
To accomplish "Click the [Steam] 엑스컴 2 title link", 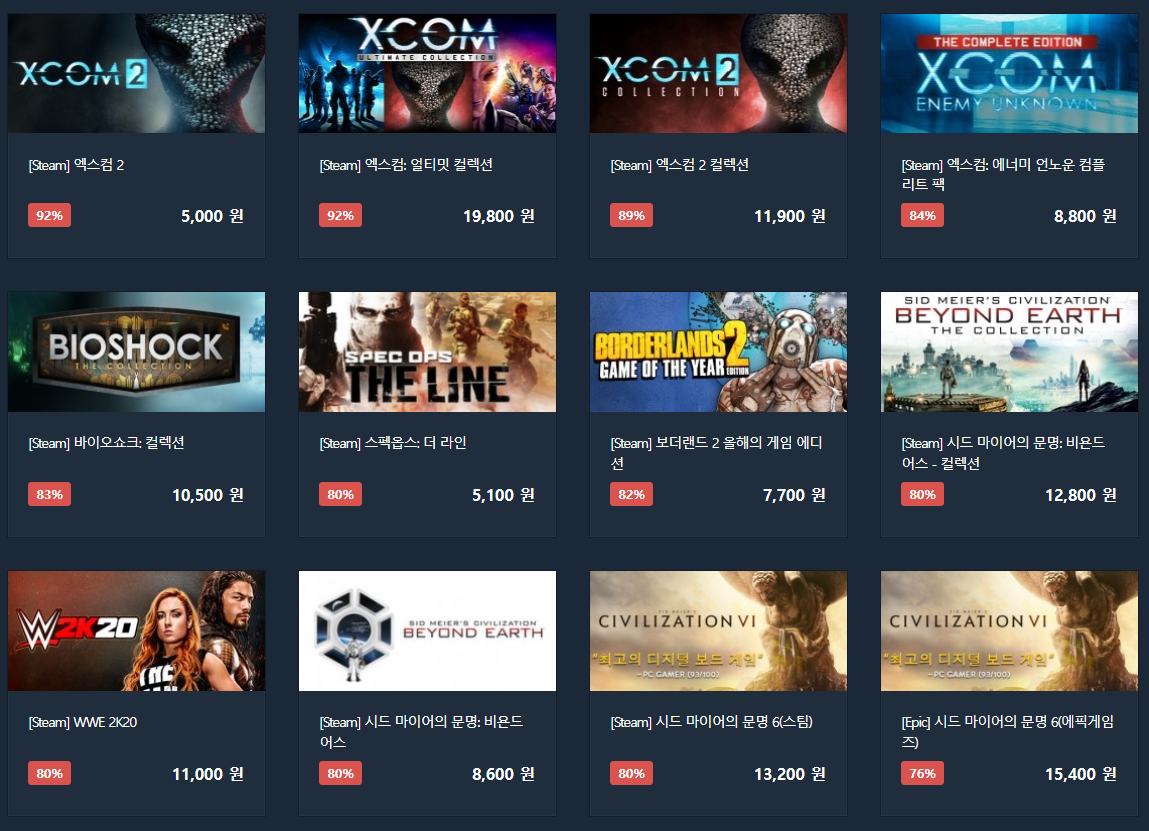I will pyautogui.click(x=76, y=165).
